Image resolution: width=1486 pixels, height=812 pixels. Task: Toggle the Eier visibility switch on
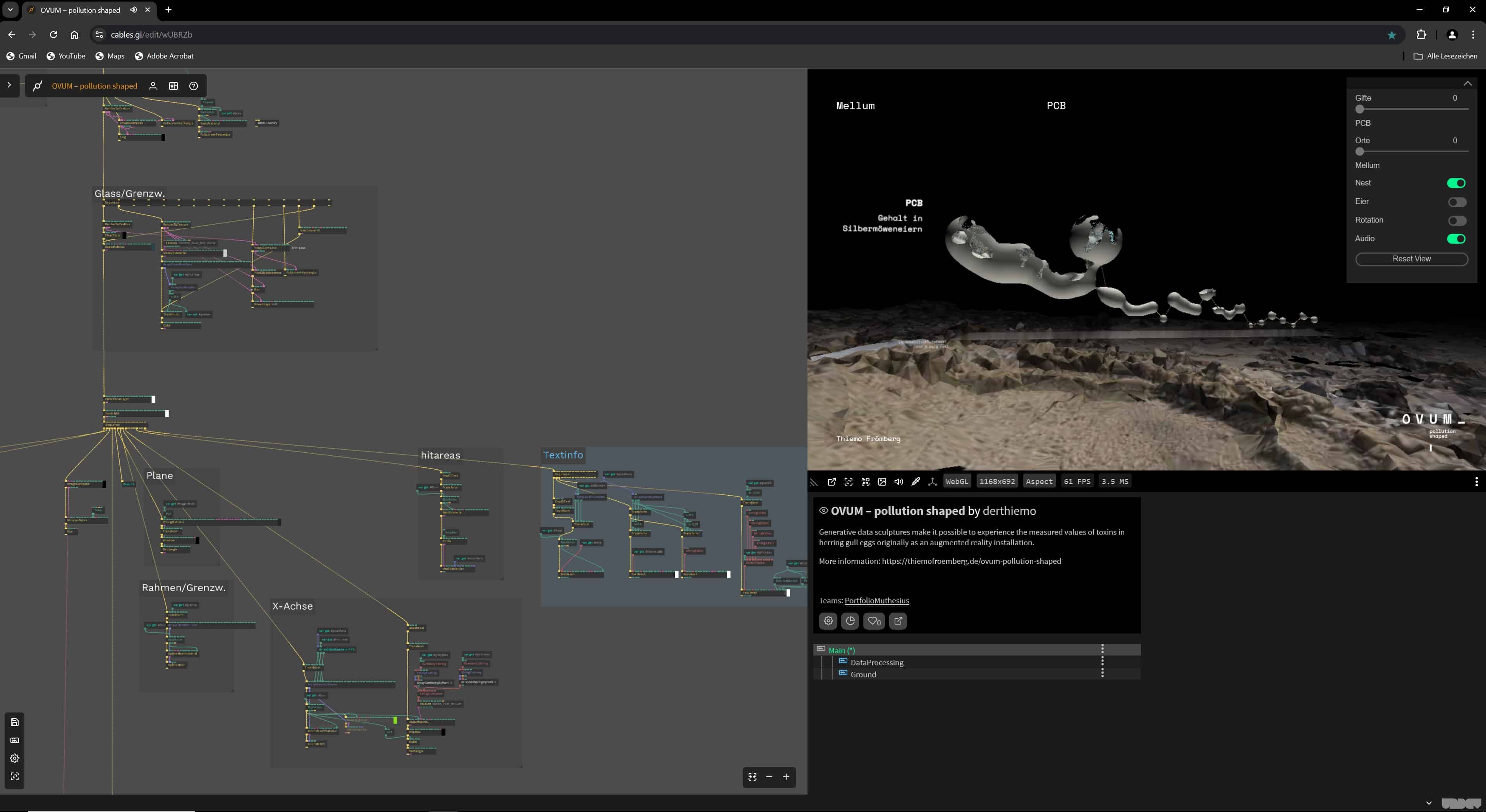[1457, 201]
